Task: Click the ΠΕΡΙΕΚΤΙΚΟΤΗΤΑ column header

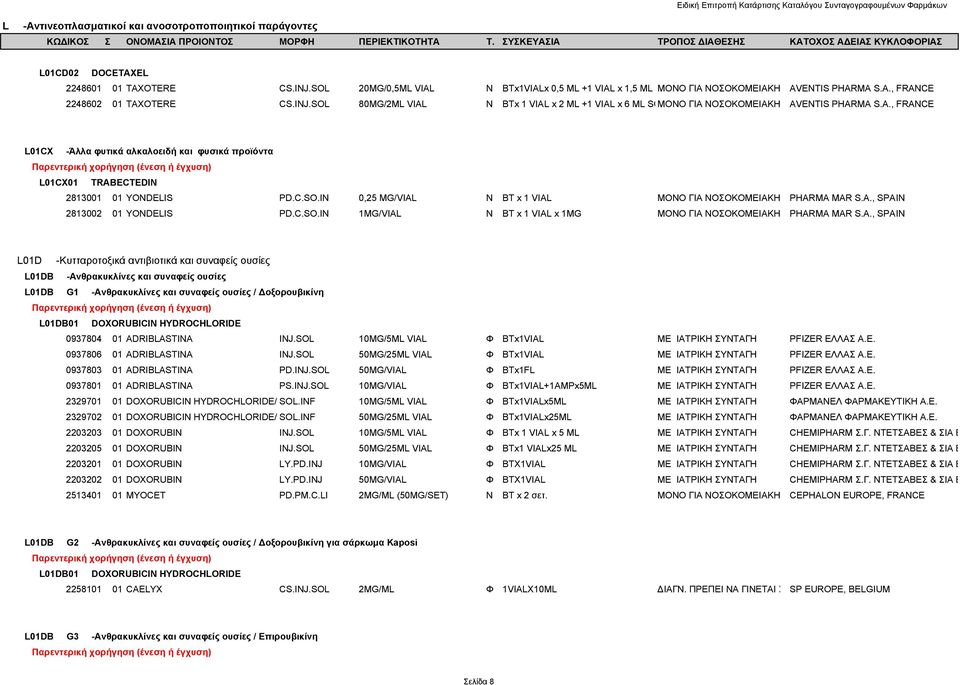Action: click(x=399, y=42)
